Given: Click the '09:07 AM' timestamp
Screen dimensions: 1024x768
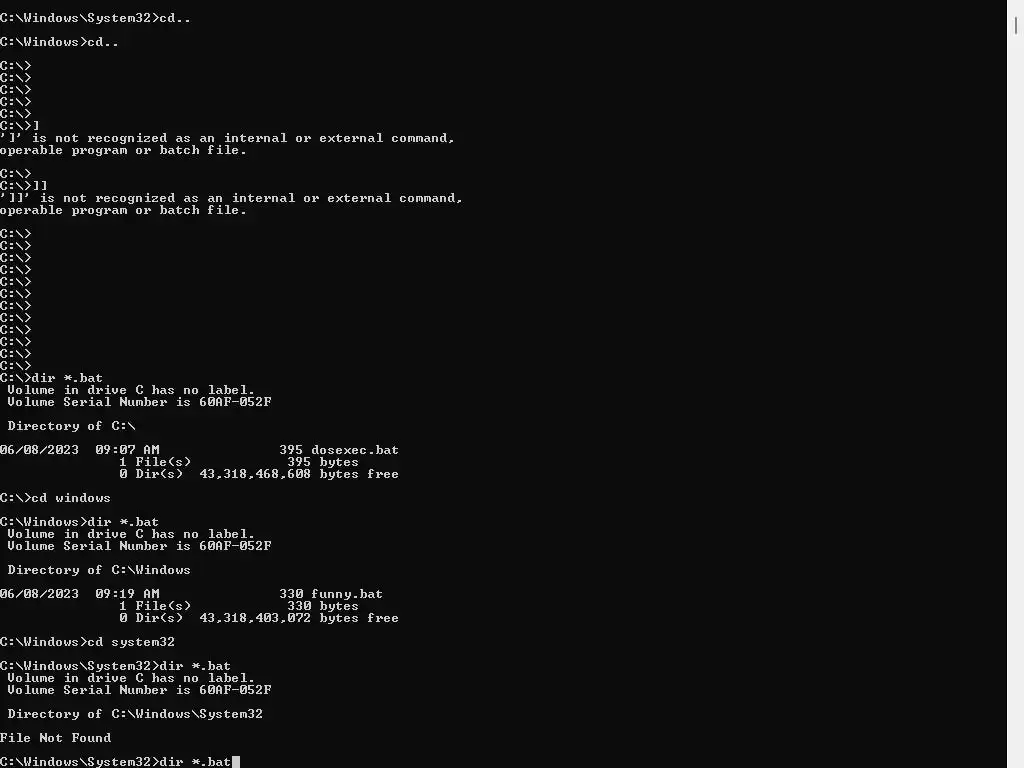Looking at the screenshot, I should click(127, 450).
